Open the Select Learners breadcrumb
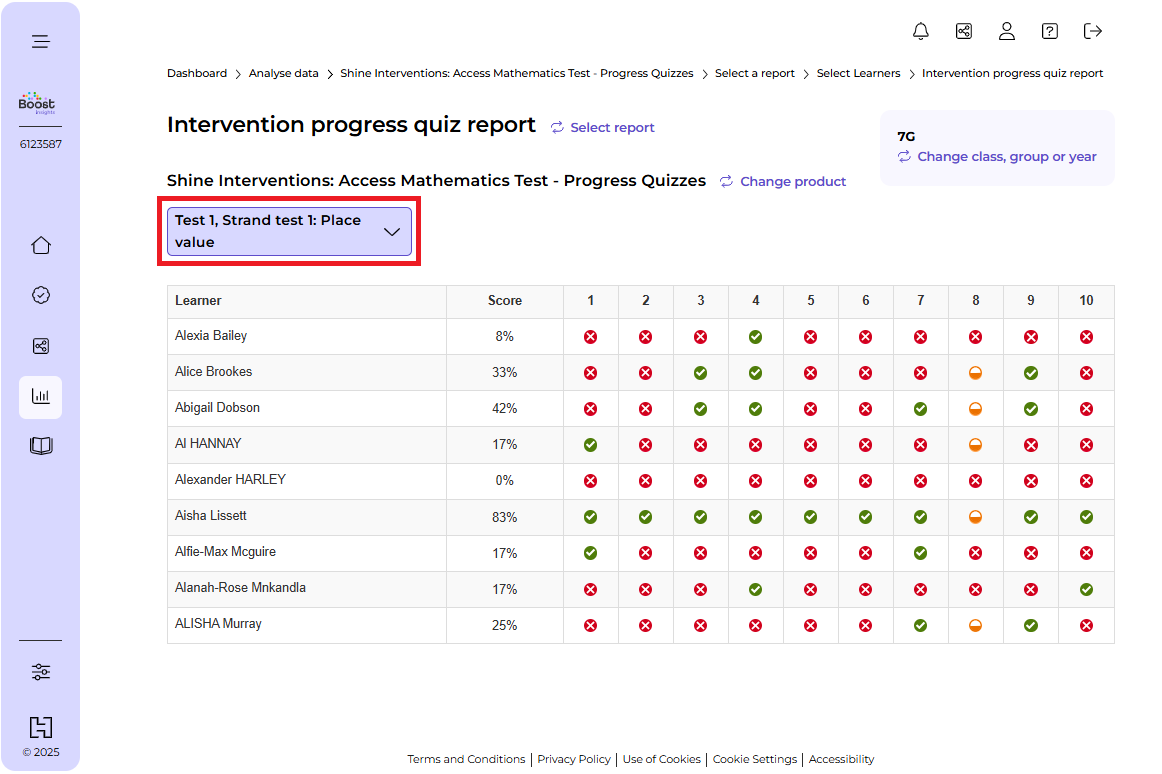 [x=858, y=74]
